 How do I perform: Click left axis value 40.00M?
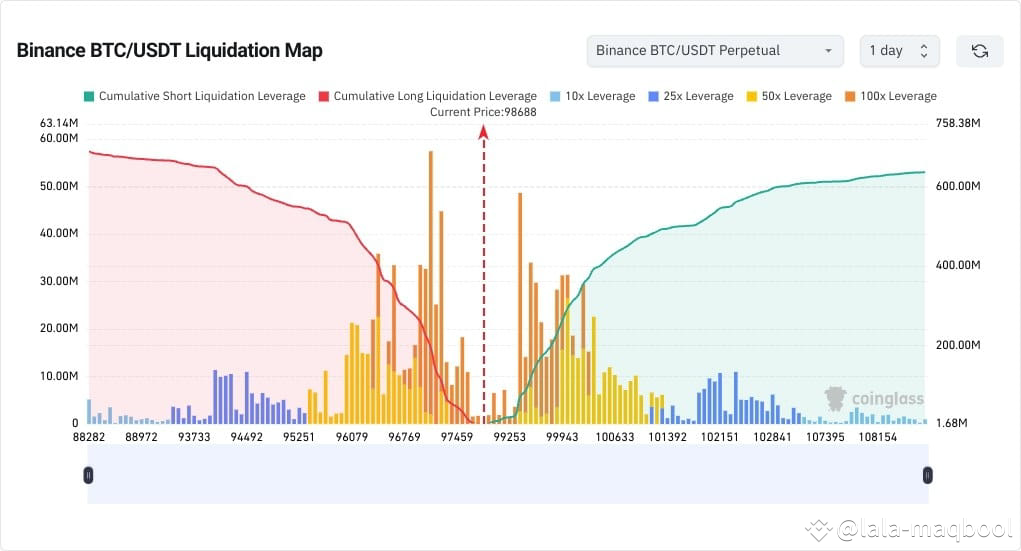click(x=59, y=233)
